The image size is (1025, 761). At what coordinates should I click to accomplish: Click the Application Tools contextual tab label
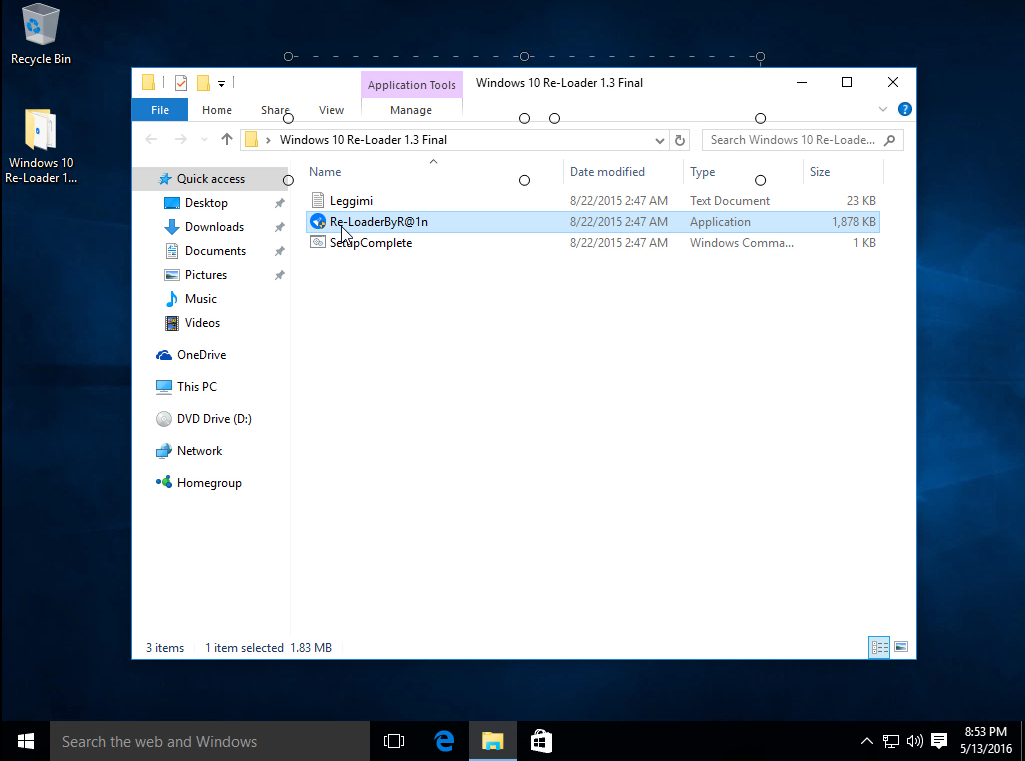click(x=411, y=85)
